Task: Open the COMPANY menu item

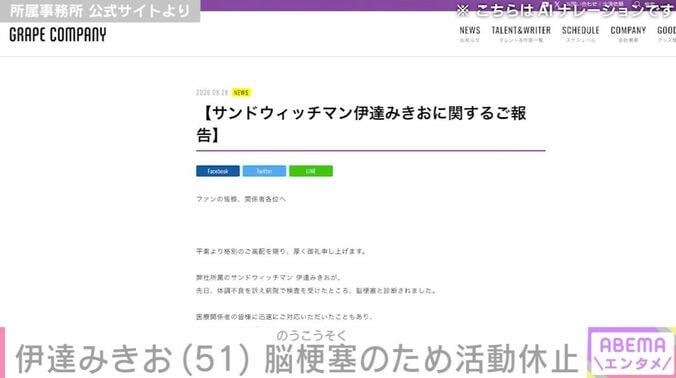Action: [x=628, y=34]
